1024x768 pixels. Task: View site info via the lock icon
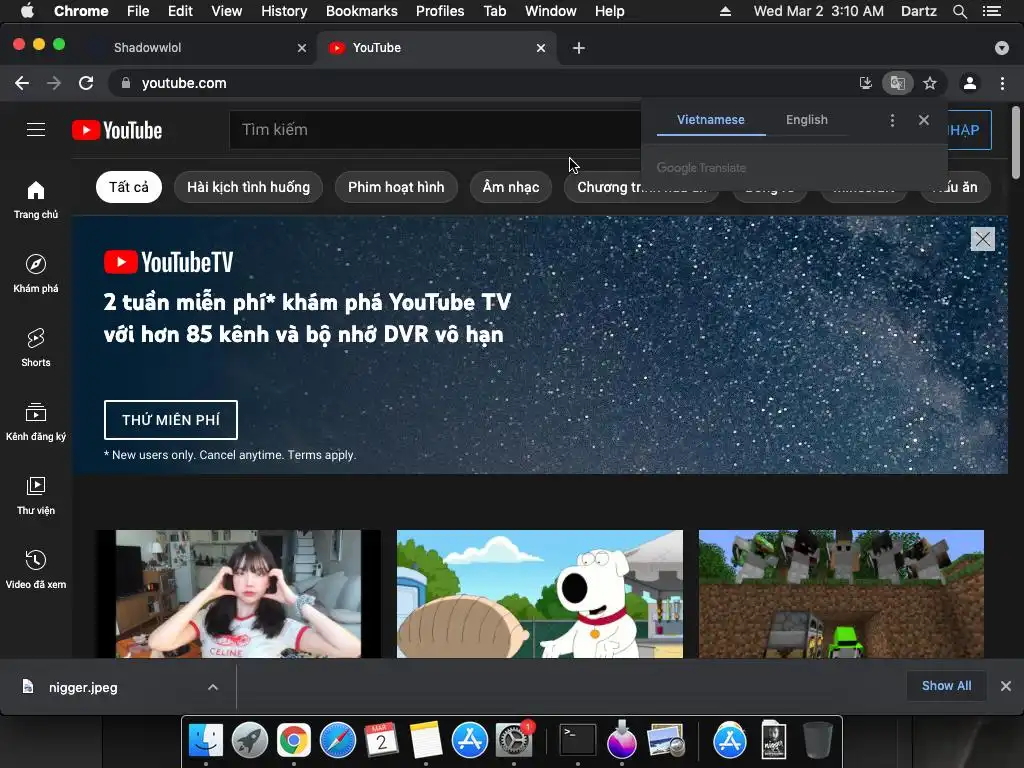126,83
